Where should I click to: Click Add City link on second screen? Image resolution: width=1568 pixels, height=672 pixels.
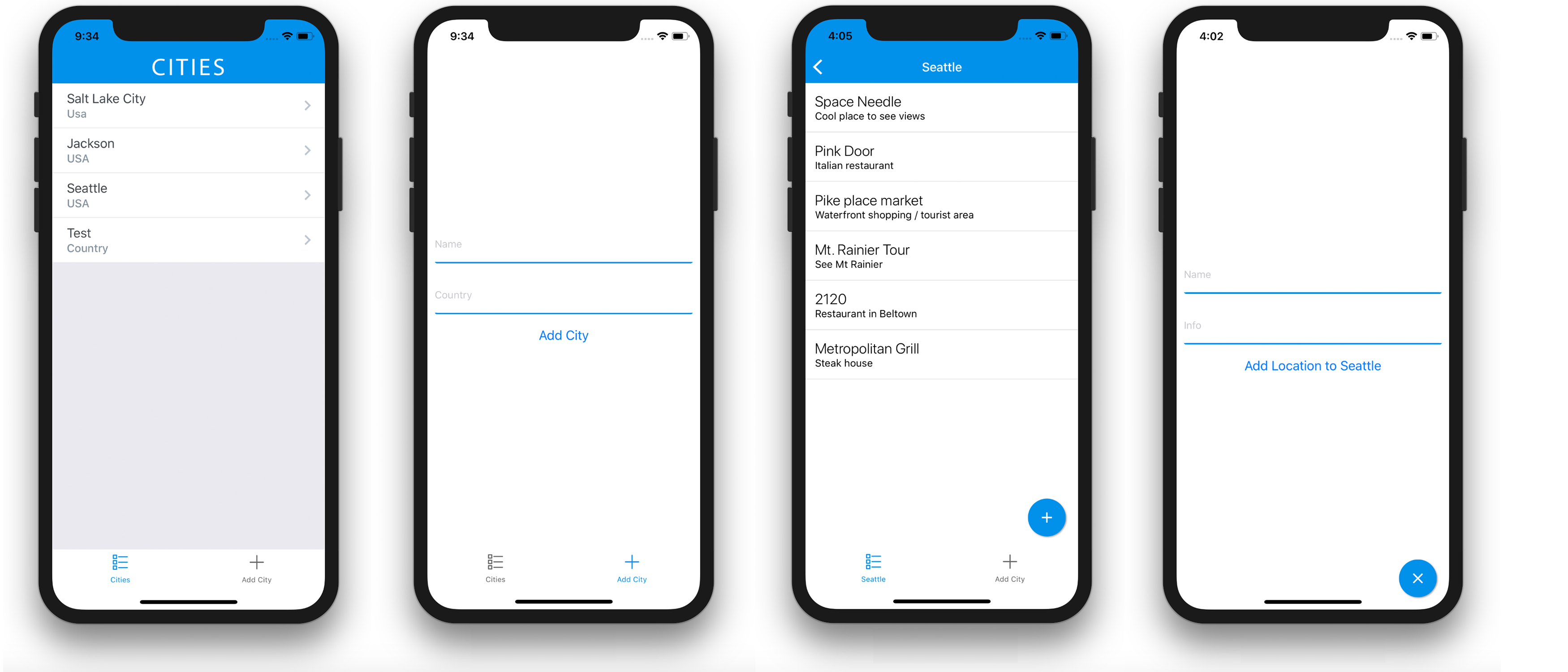coord(564,335)
